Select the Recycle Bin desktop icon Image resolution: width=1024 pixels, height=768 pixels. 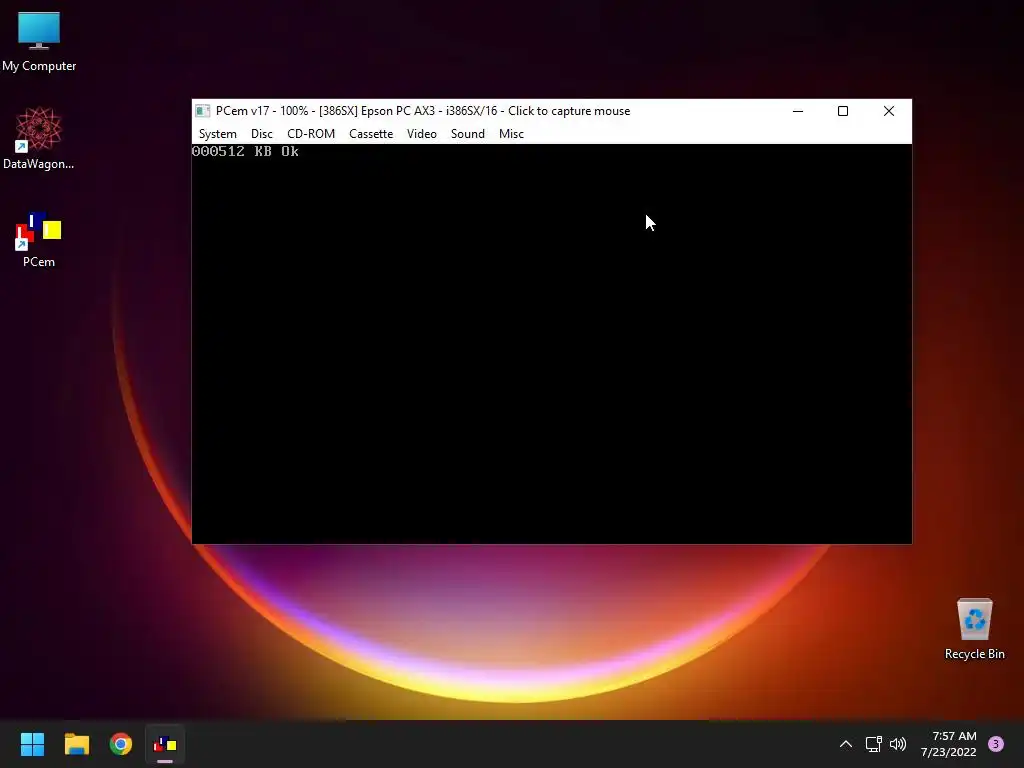tap(974, 629)
